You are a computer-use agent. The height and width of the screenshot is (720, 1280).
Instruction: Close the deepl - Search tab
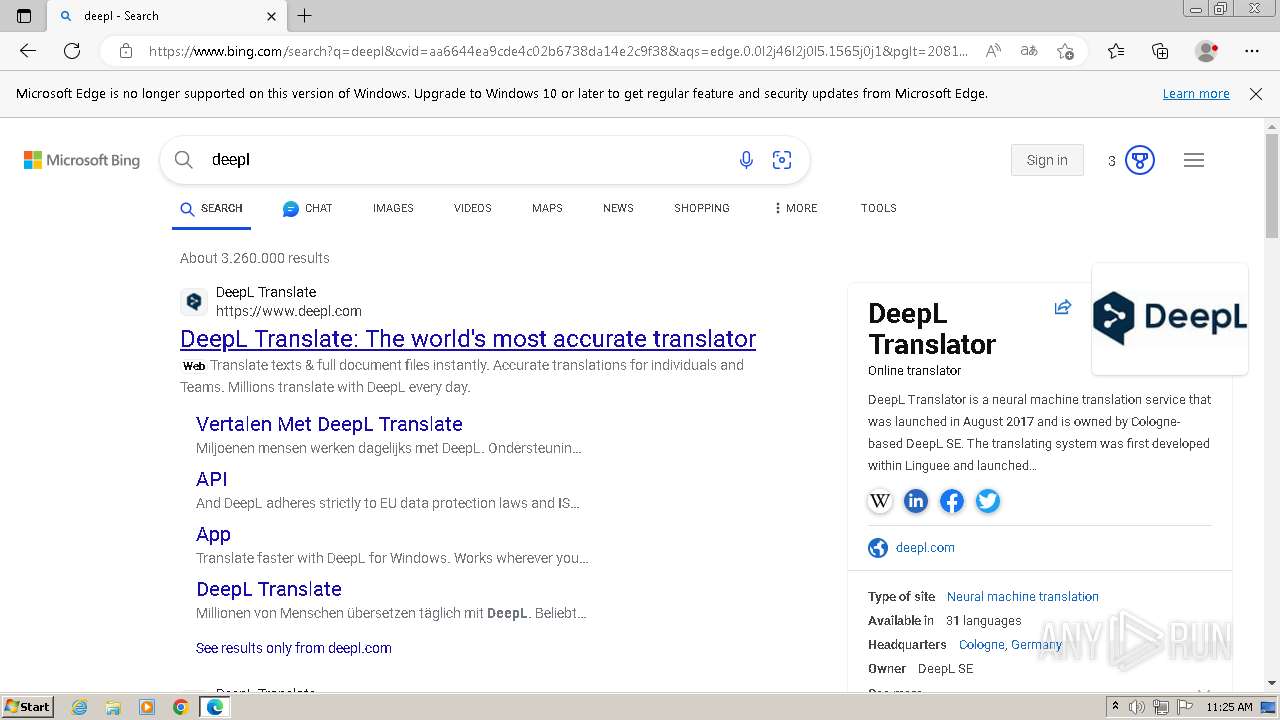(272, 16)
